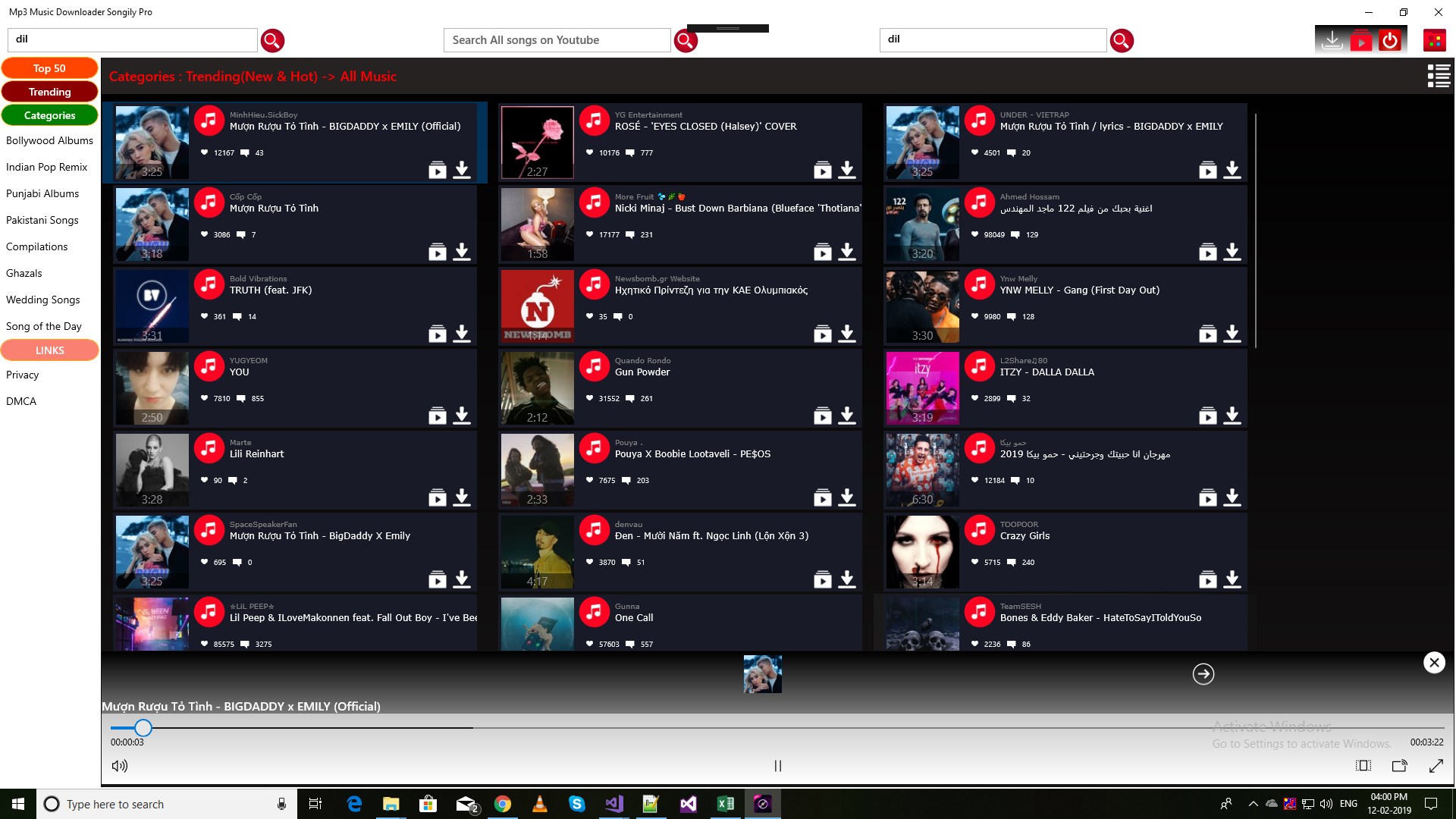This screenshot has height=819, width=1456.
Task: Open VLC from the taskbar
Action: point(540,804)
